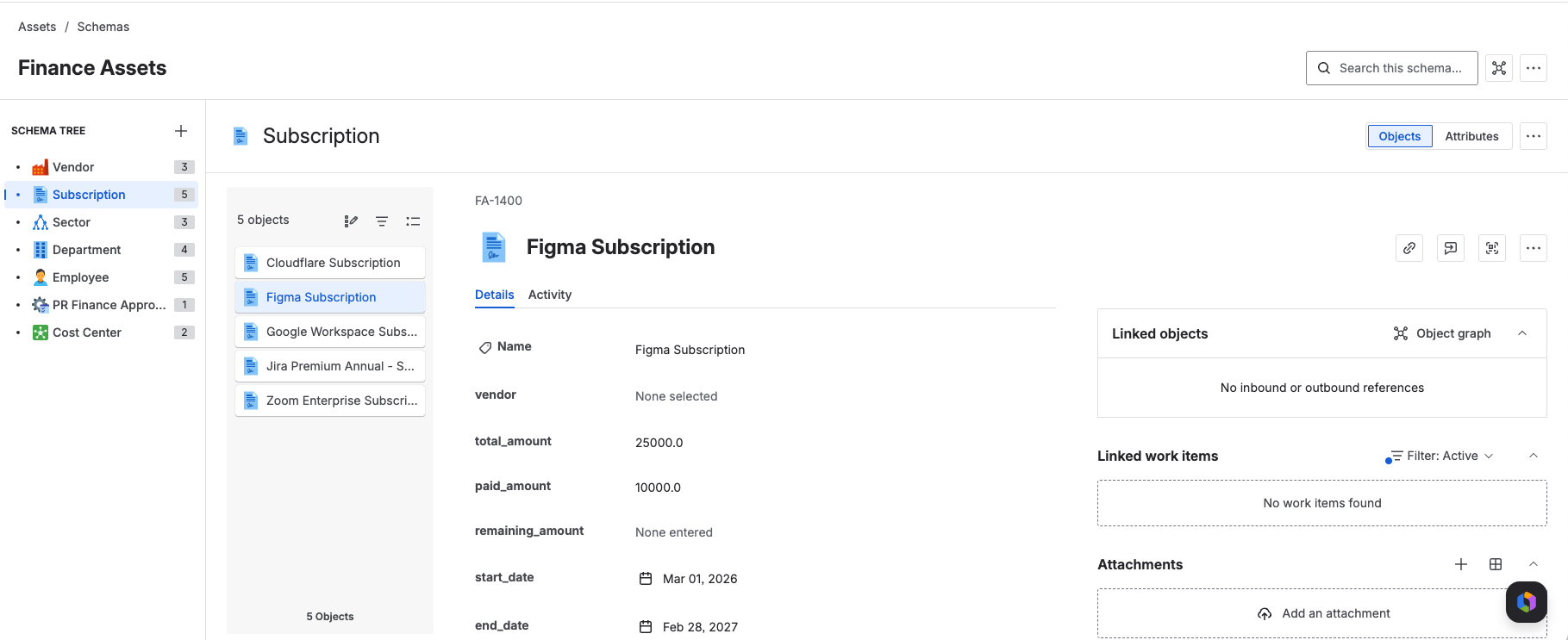Open the schema graph view icon
The width and height of the screenshot is (1568, 640).
point(1499,68)
